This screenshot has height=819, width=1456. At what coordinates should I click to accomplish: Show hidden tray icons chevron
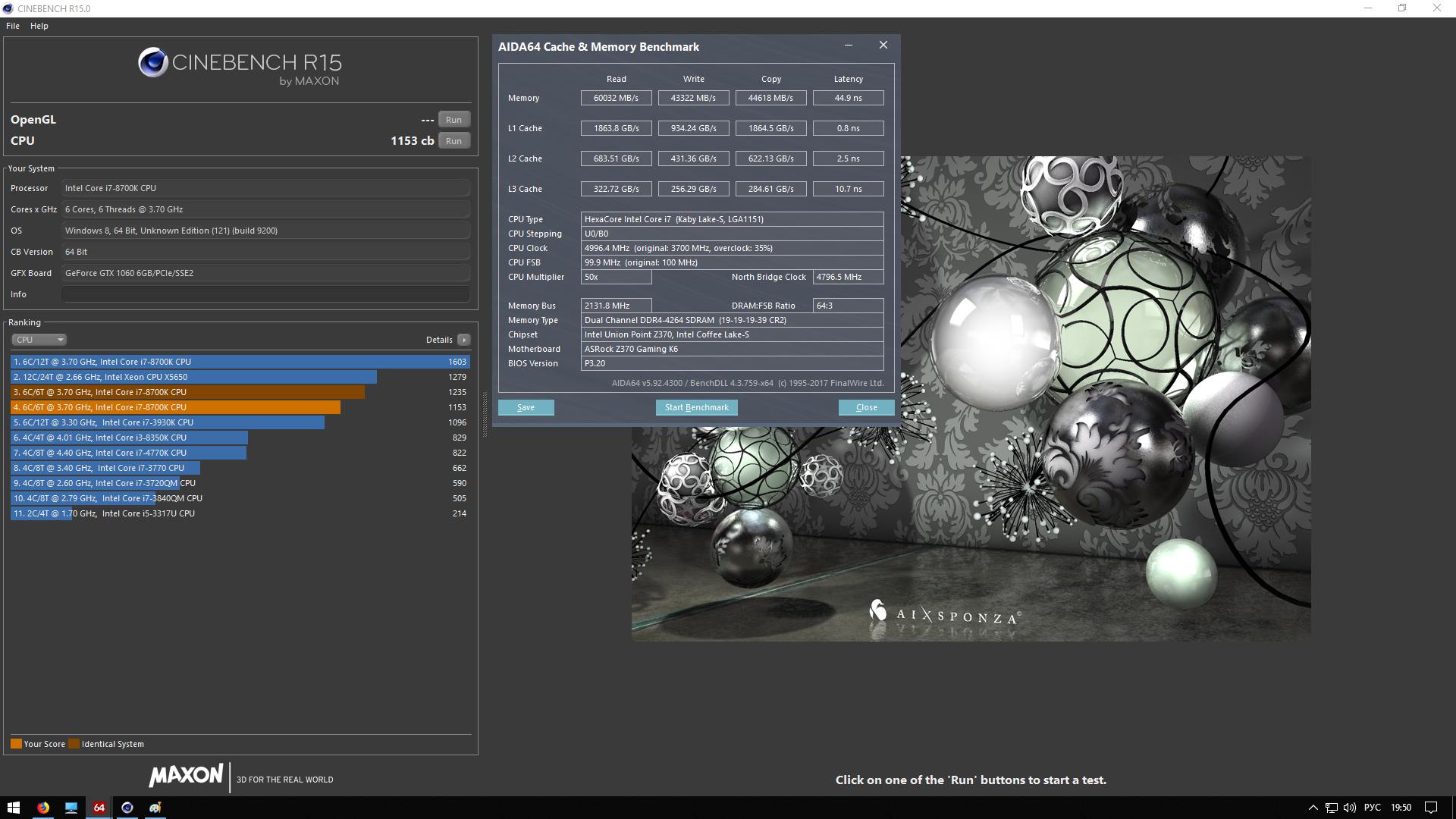(x=1313, y=808)
